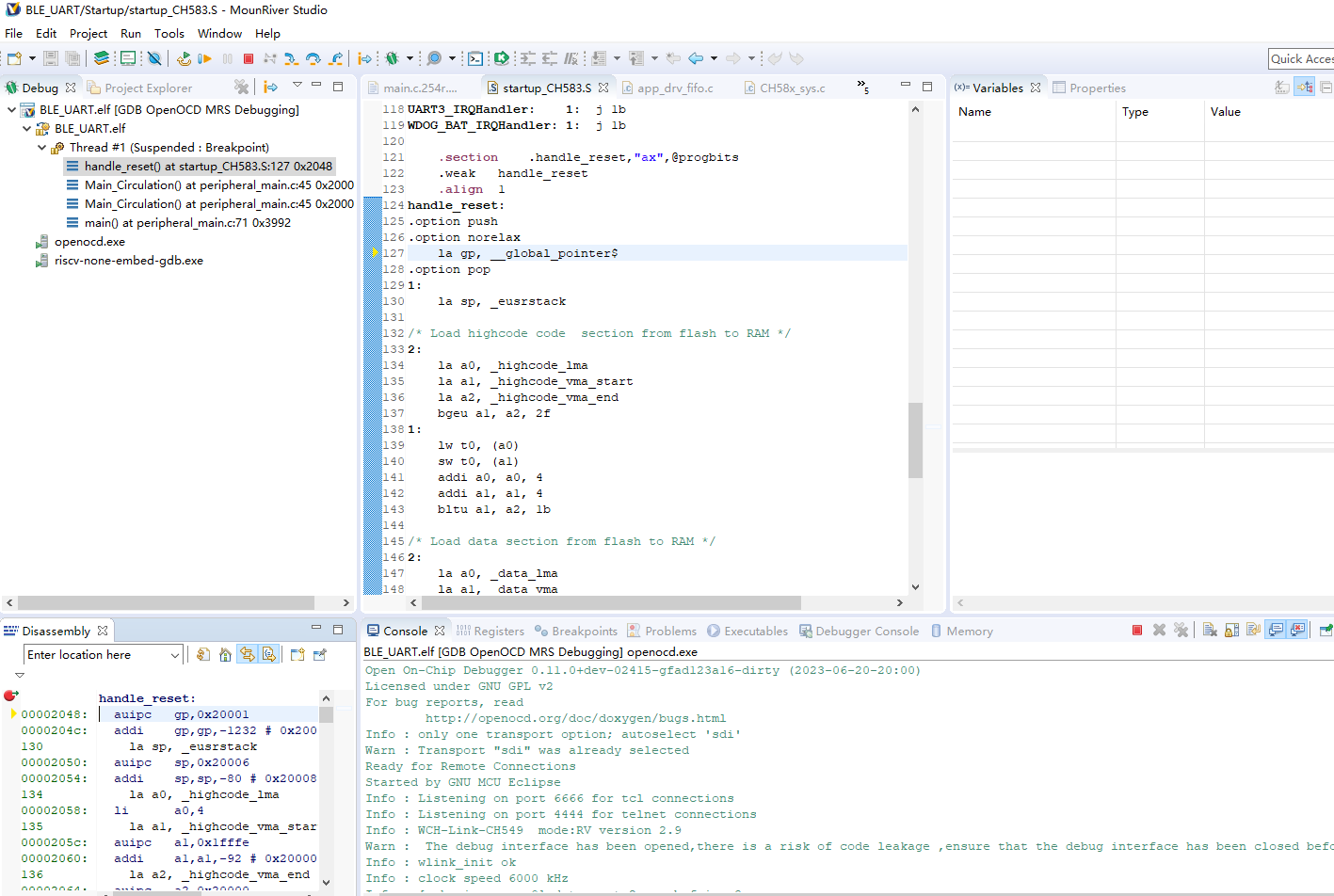Click the Pin to Debug Context icon in Disassembly
The height and width of the screenshot is (896, 1334).
point(320,654)
